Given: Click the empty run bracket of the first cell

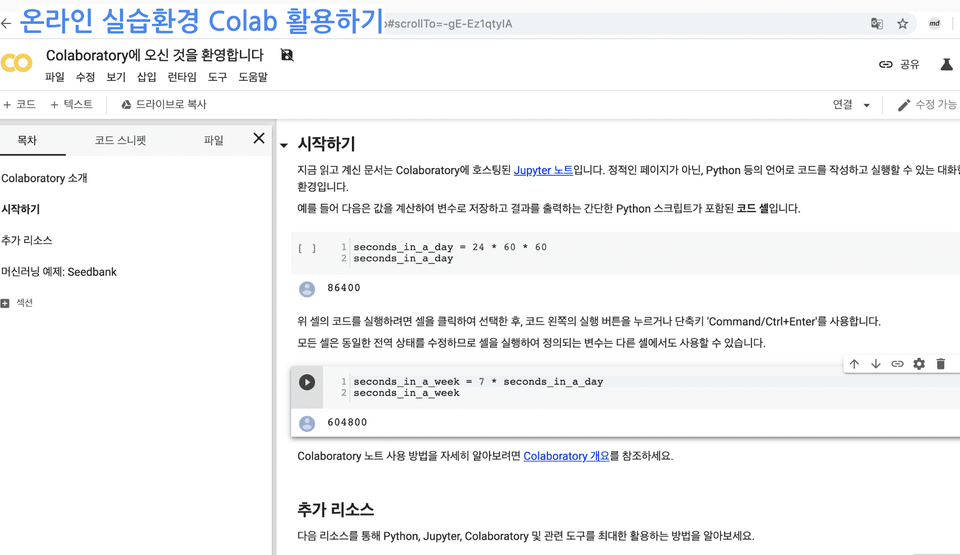Looking at the screenshot, I should point(307,248).
